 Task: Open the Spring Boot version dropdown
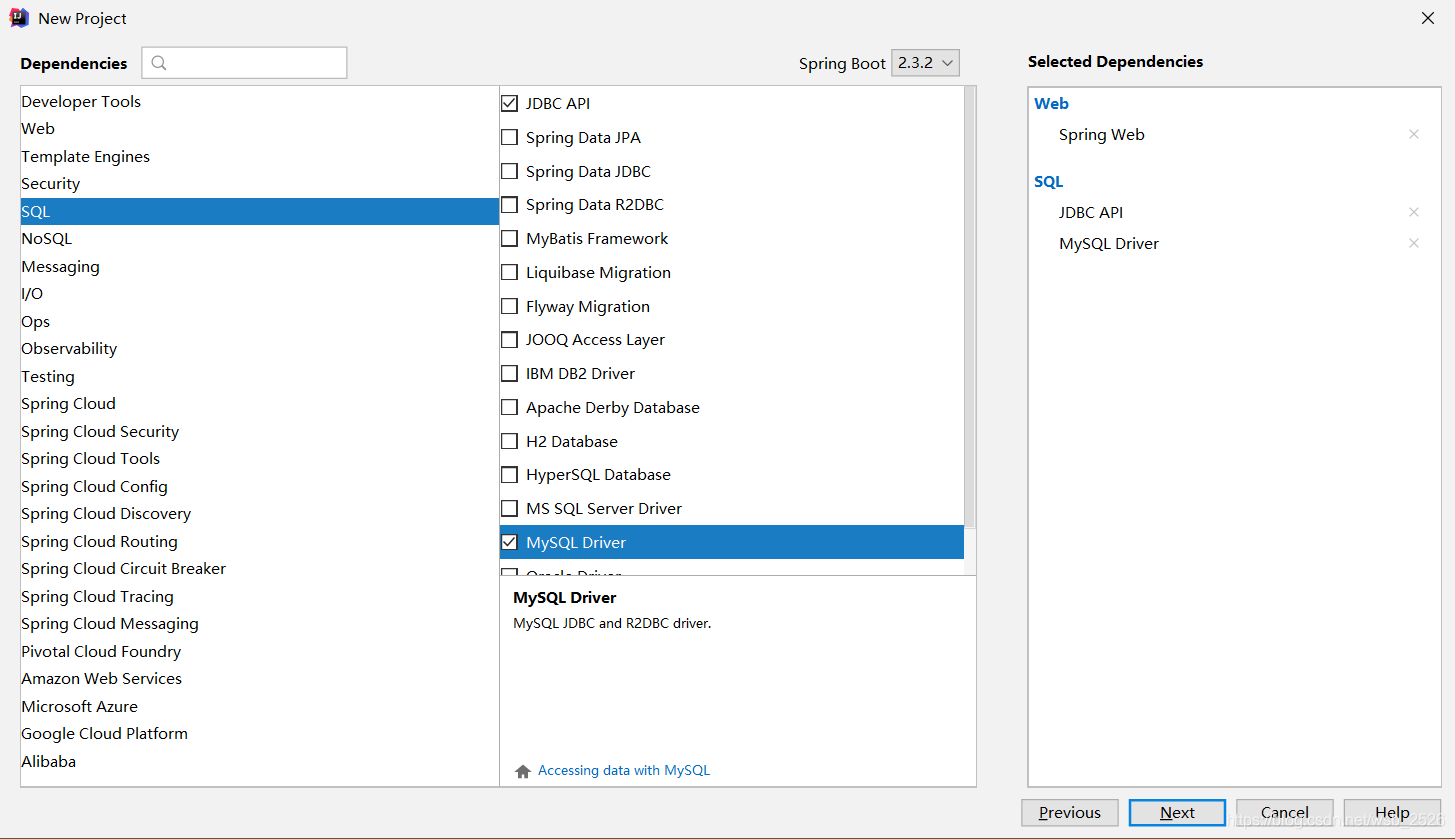(925, 63)
